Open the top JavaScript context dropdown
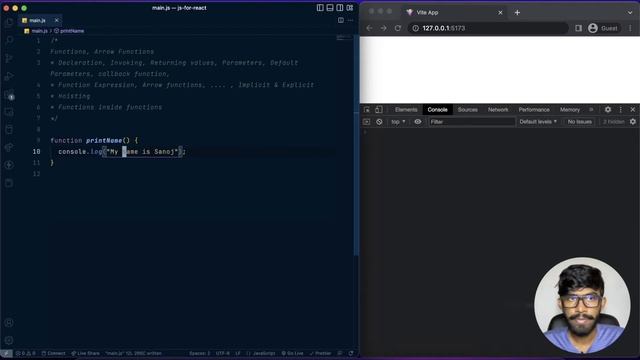Screen dimensions: 640x360 398,122
